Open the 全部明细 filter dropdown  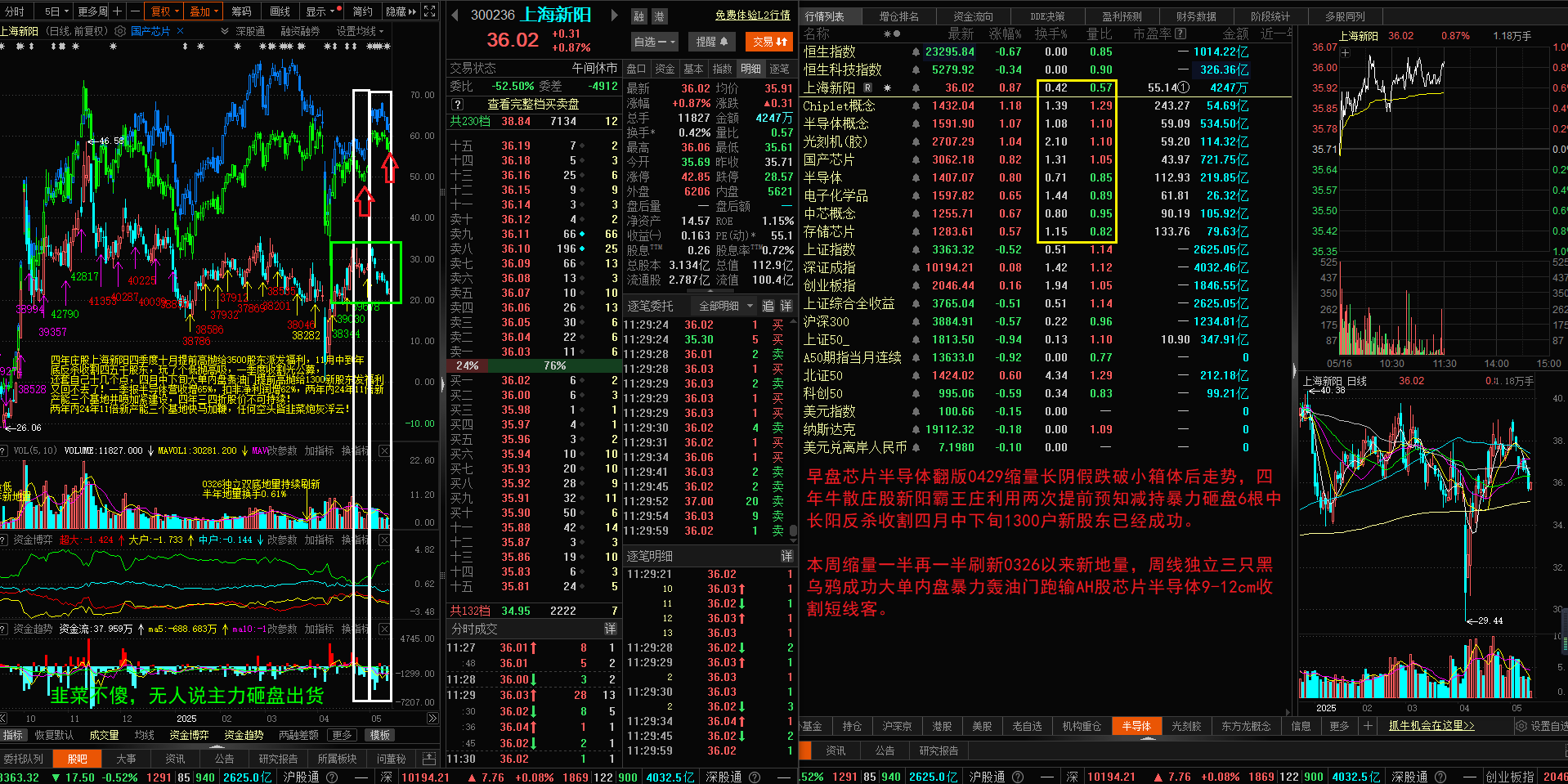tap(724, 306)
